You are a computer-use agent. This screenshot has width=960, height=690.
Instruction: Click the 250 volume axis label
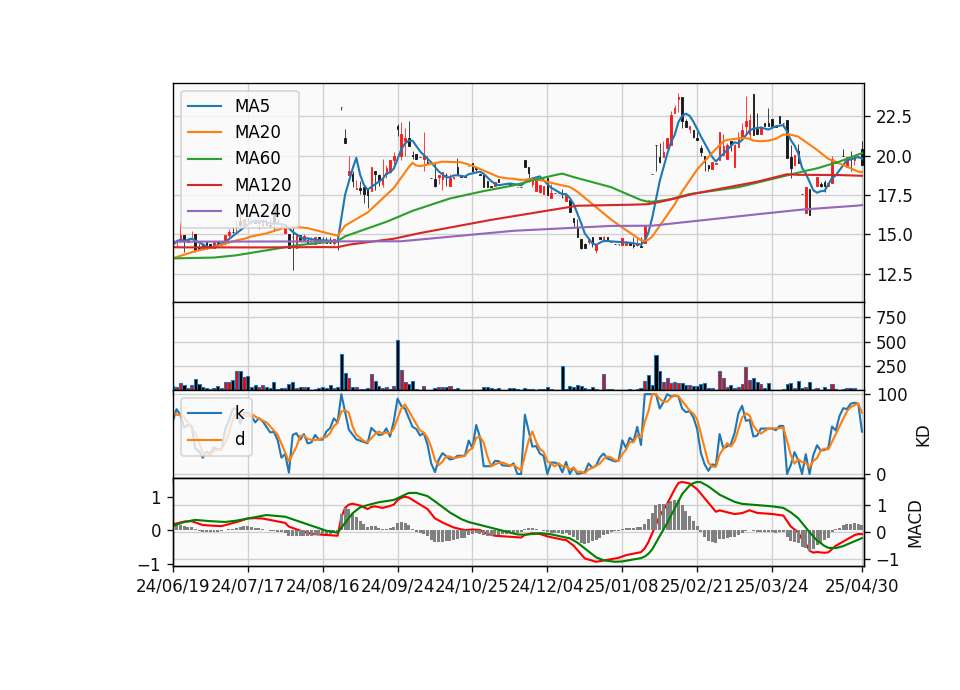[891, 367]
